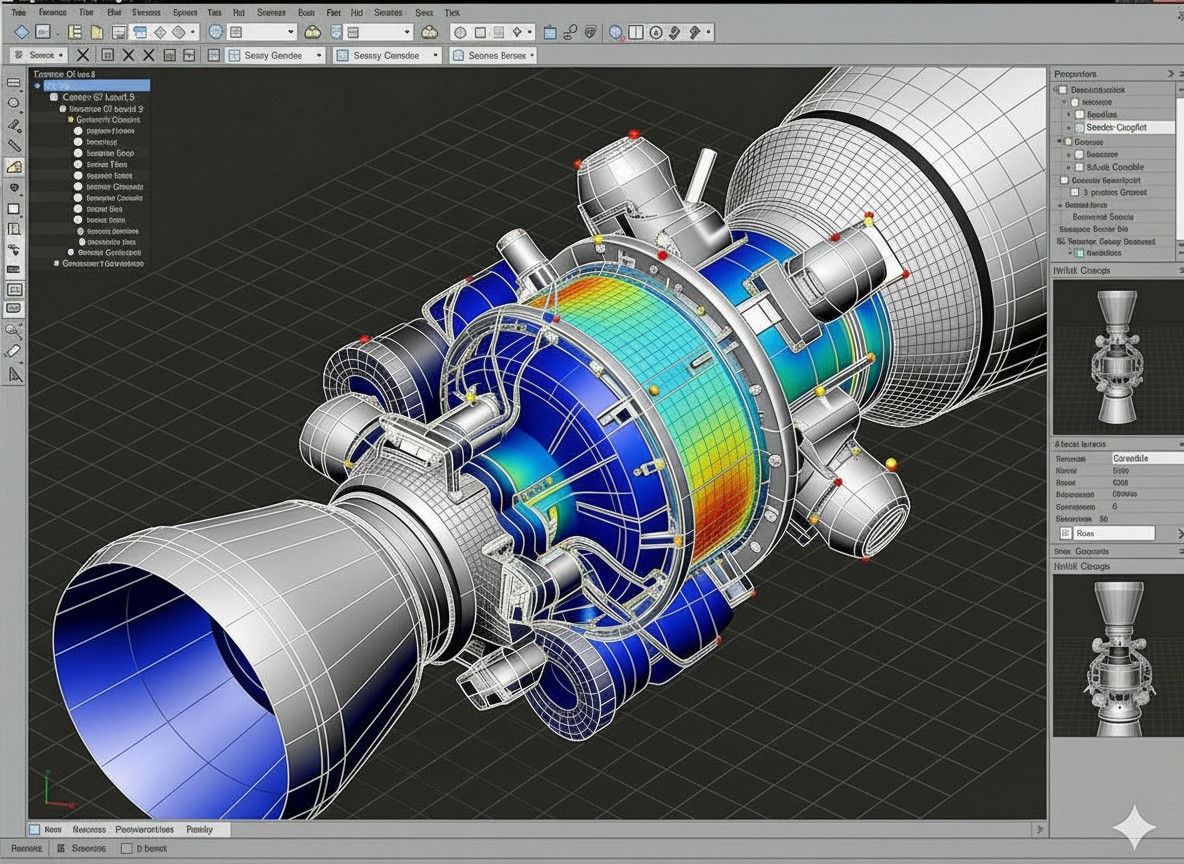Screen dimensions: 1184x864
Task: Expand the Seok Goaoaids section
Action: tap(1180, 552)
